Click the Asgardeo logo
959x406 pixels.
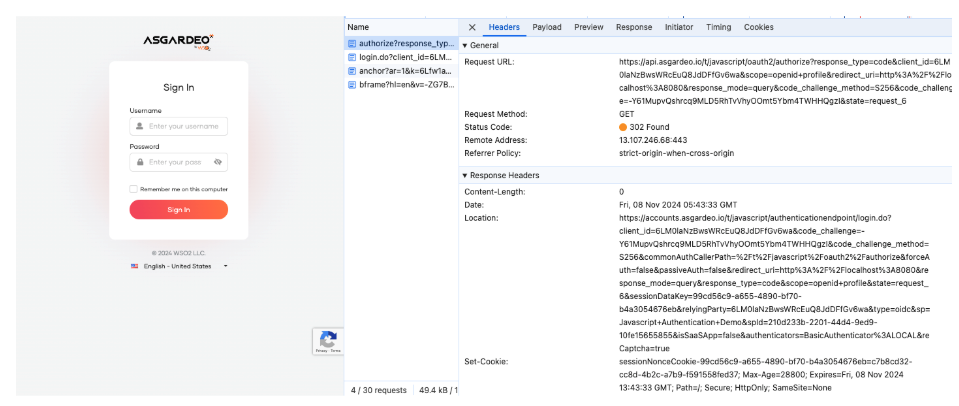click(179, 42)
